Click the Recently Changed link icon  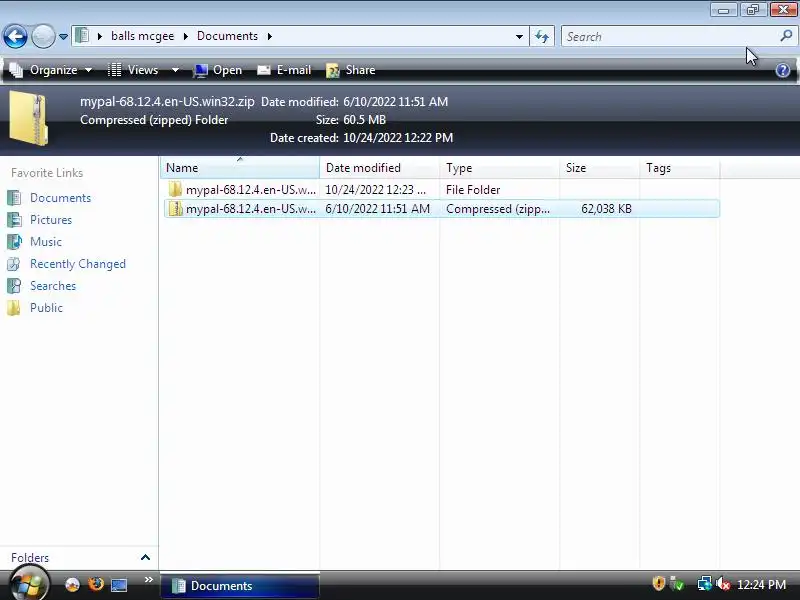(14, 264)
